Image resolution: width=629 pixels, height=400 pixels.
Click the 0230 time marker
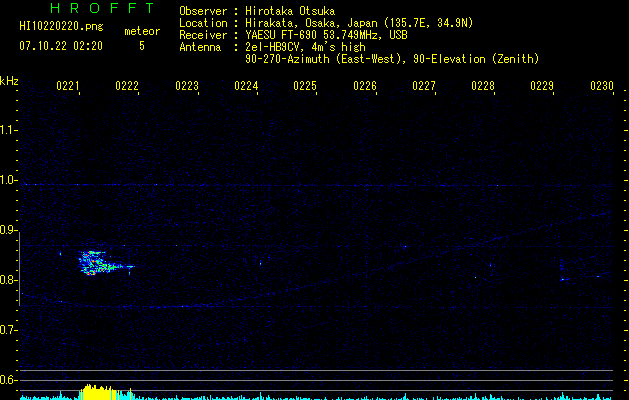pos(602,86)
